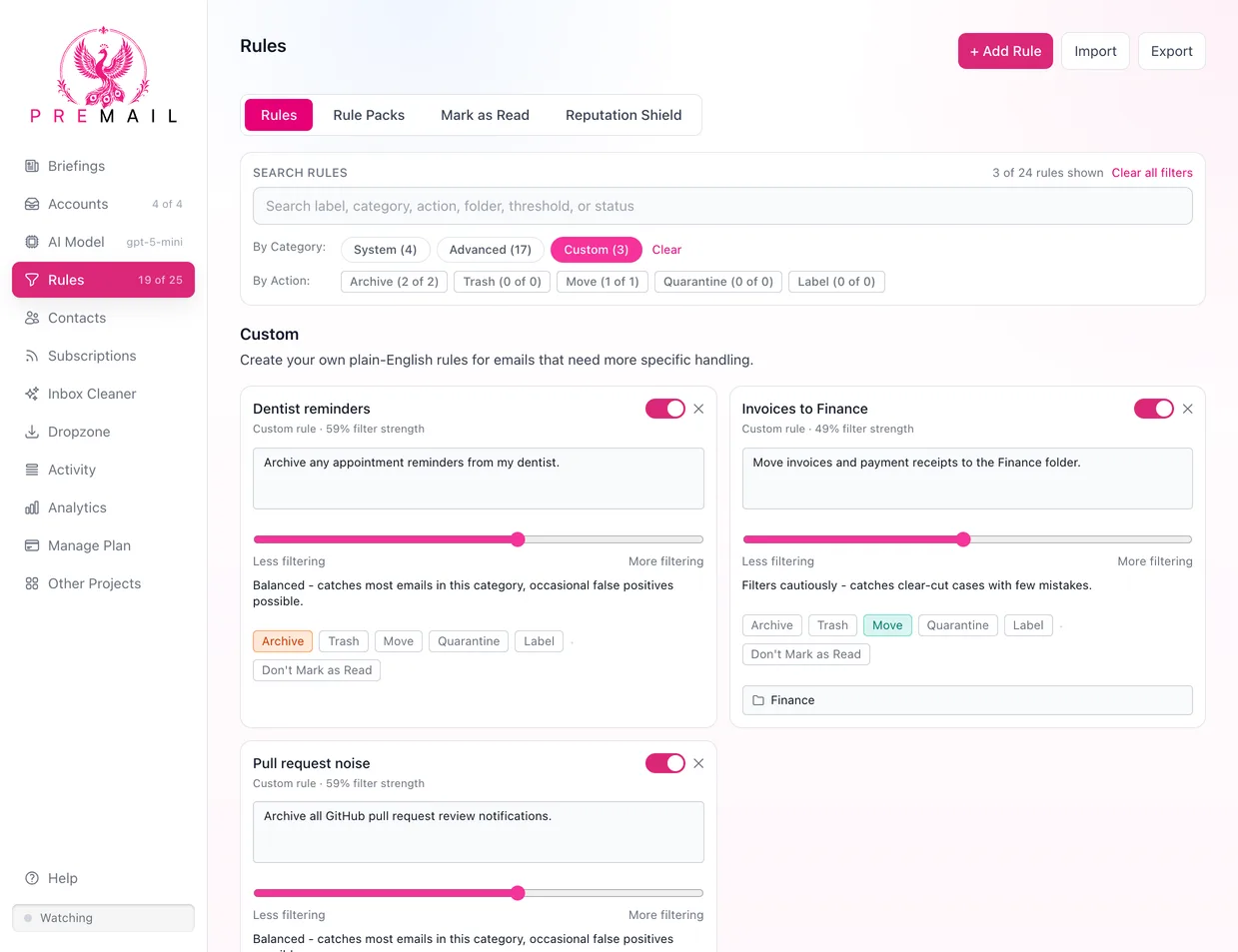Open the Finance folder selector
Viewport: 1238px width, 952px height.
click(967, 700)
